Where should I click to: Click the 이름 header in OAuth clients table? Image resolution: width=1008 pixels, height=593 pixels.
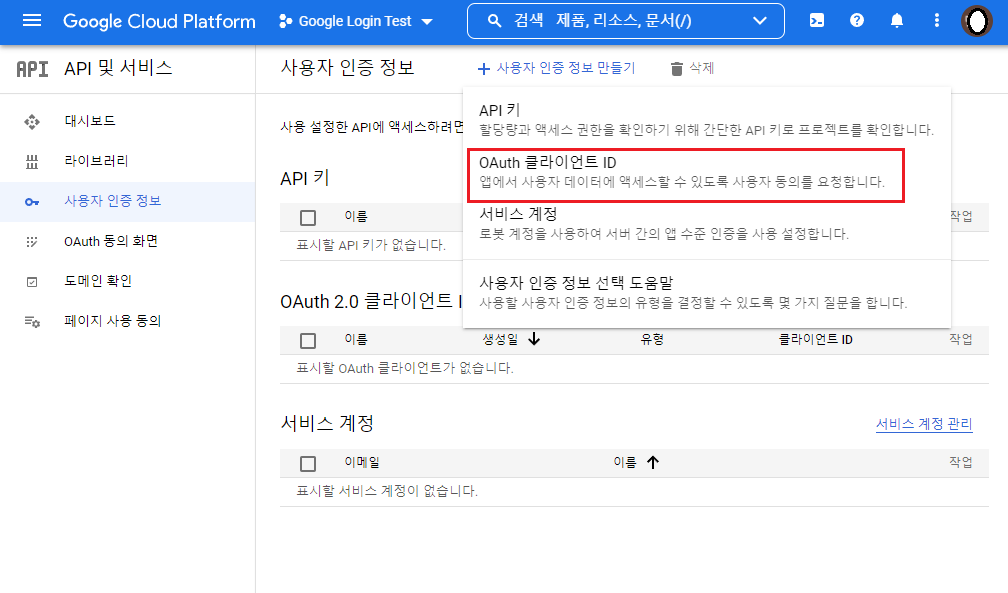(356, 339)
